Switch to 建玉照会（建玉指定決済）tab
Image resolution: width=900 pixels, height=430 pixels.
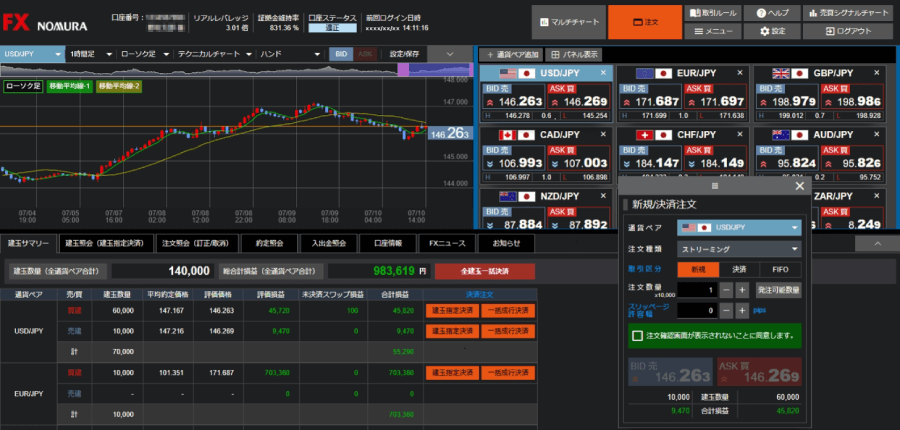point(108,243)
